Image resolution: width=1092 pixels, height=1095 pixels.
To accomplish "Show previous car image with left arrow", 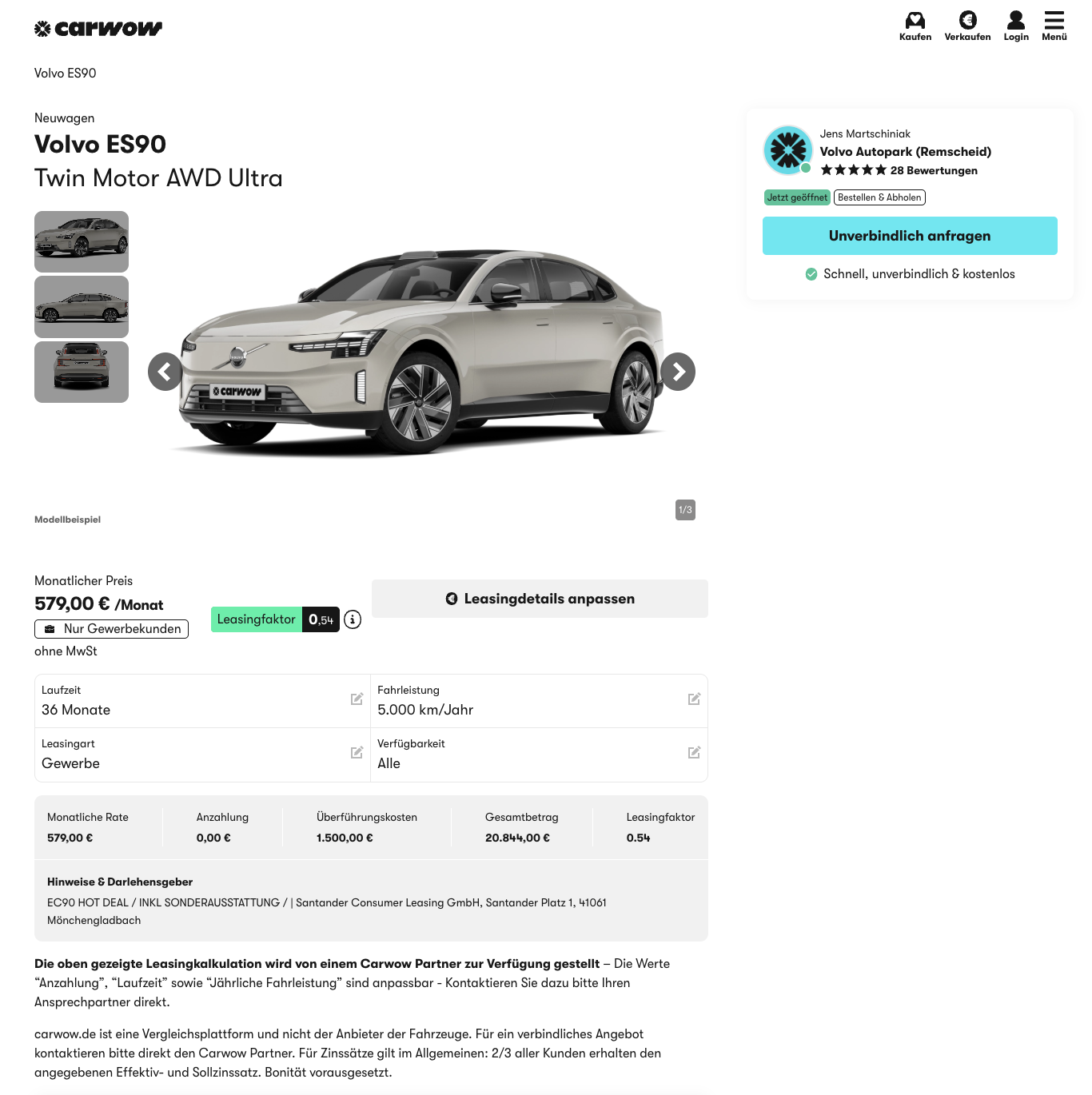I will 166,372.
